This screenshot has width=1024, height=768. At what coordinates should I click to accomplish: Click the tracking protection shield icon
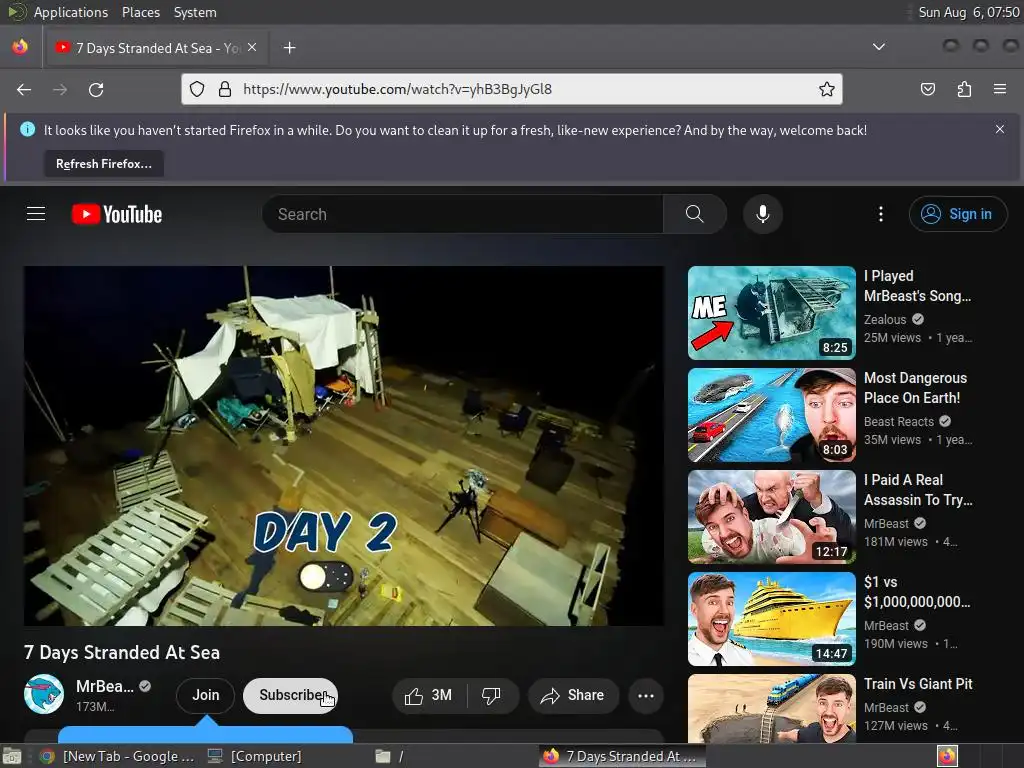click(x=197, y=89)
